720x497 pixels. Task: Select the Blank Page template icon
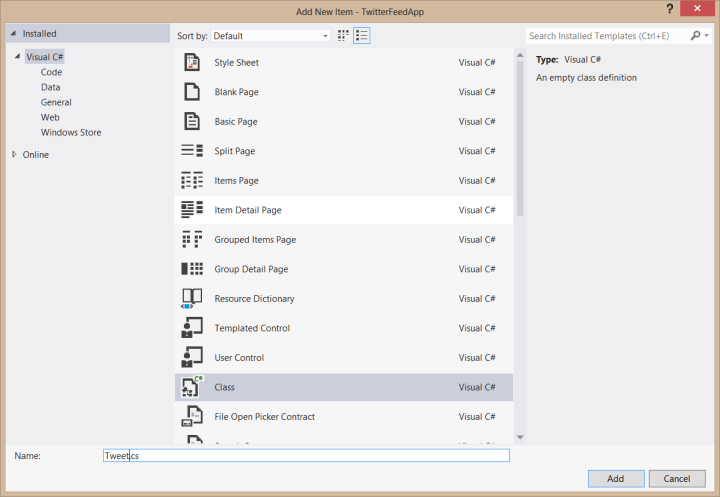(x=192, y=92)
